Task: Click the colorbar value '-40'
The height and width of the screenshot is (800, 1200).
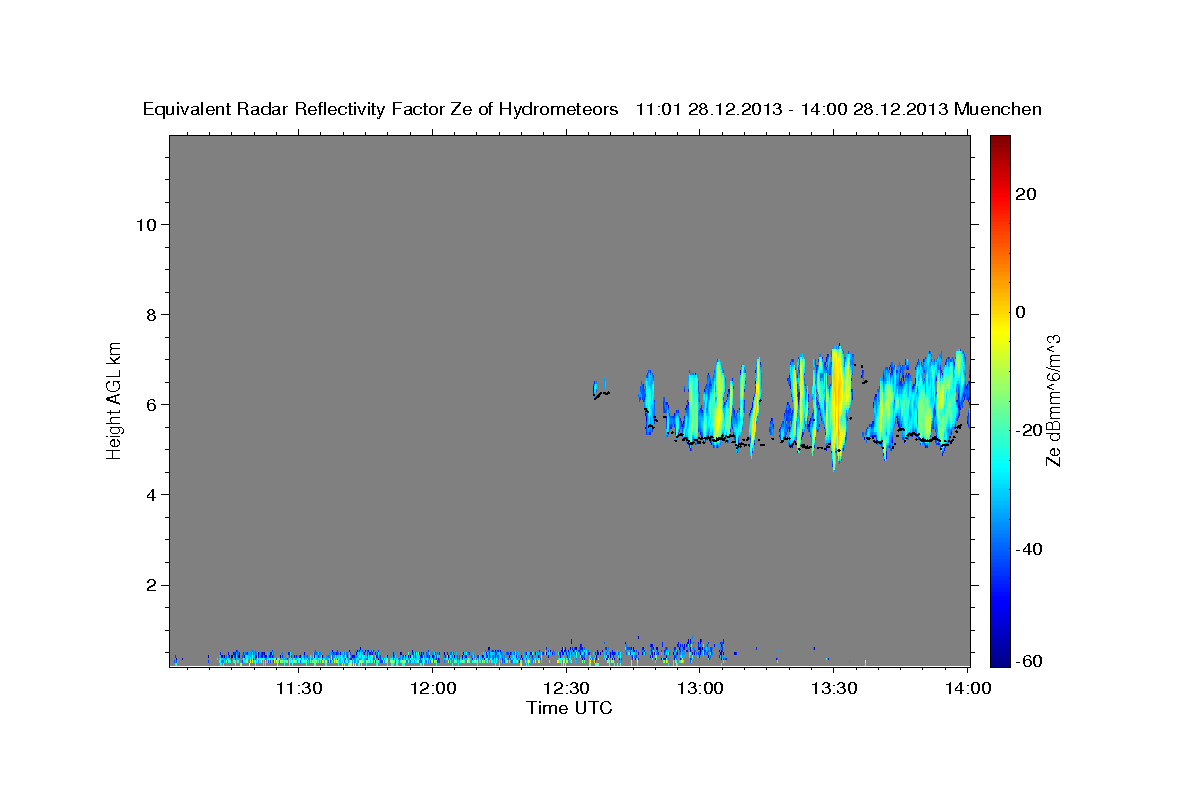Action: click(x=1028, y=548)
